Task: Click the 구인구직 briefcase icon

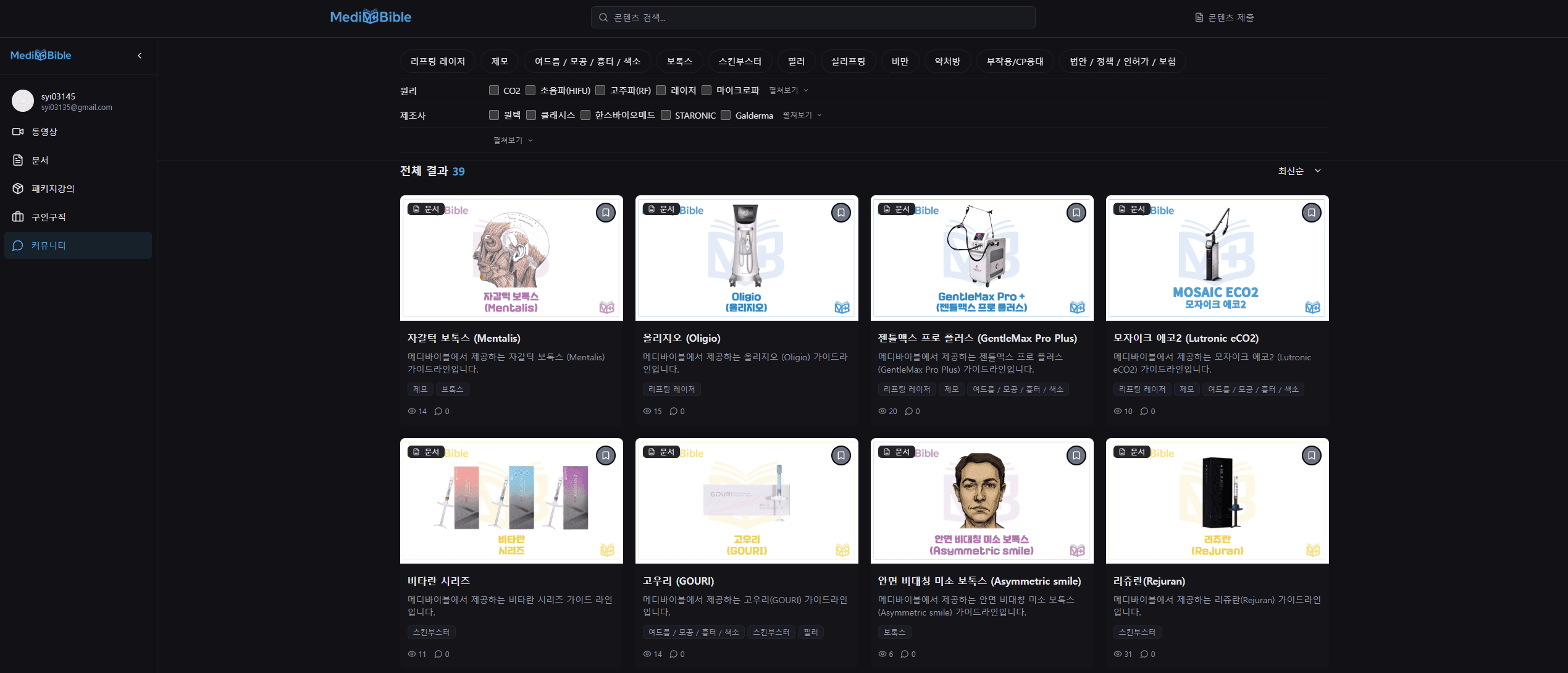Action: pos(18,217)
